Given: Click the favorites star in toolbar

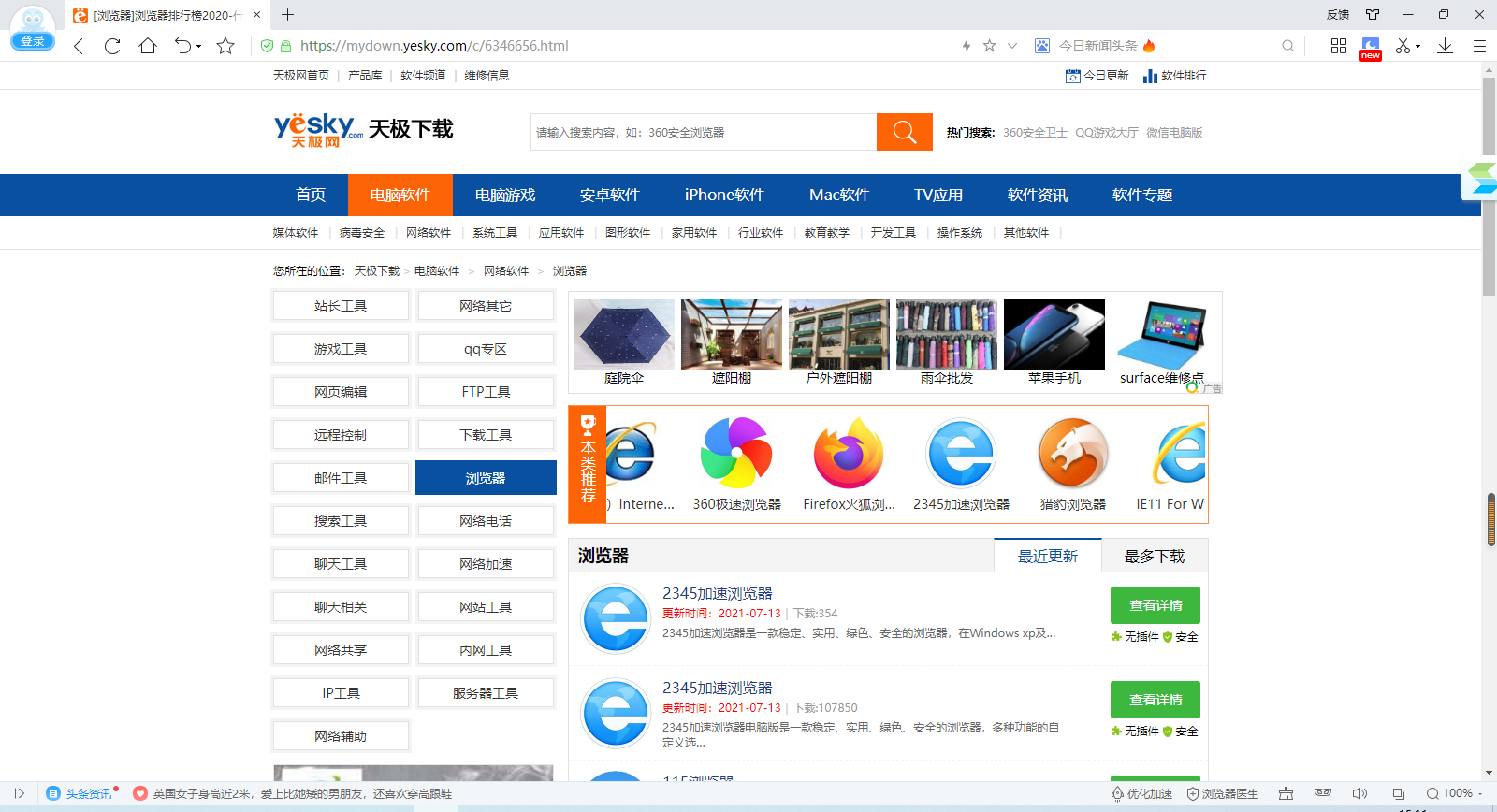Looking at the screenshot, I should click(x=225, y=46).
